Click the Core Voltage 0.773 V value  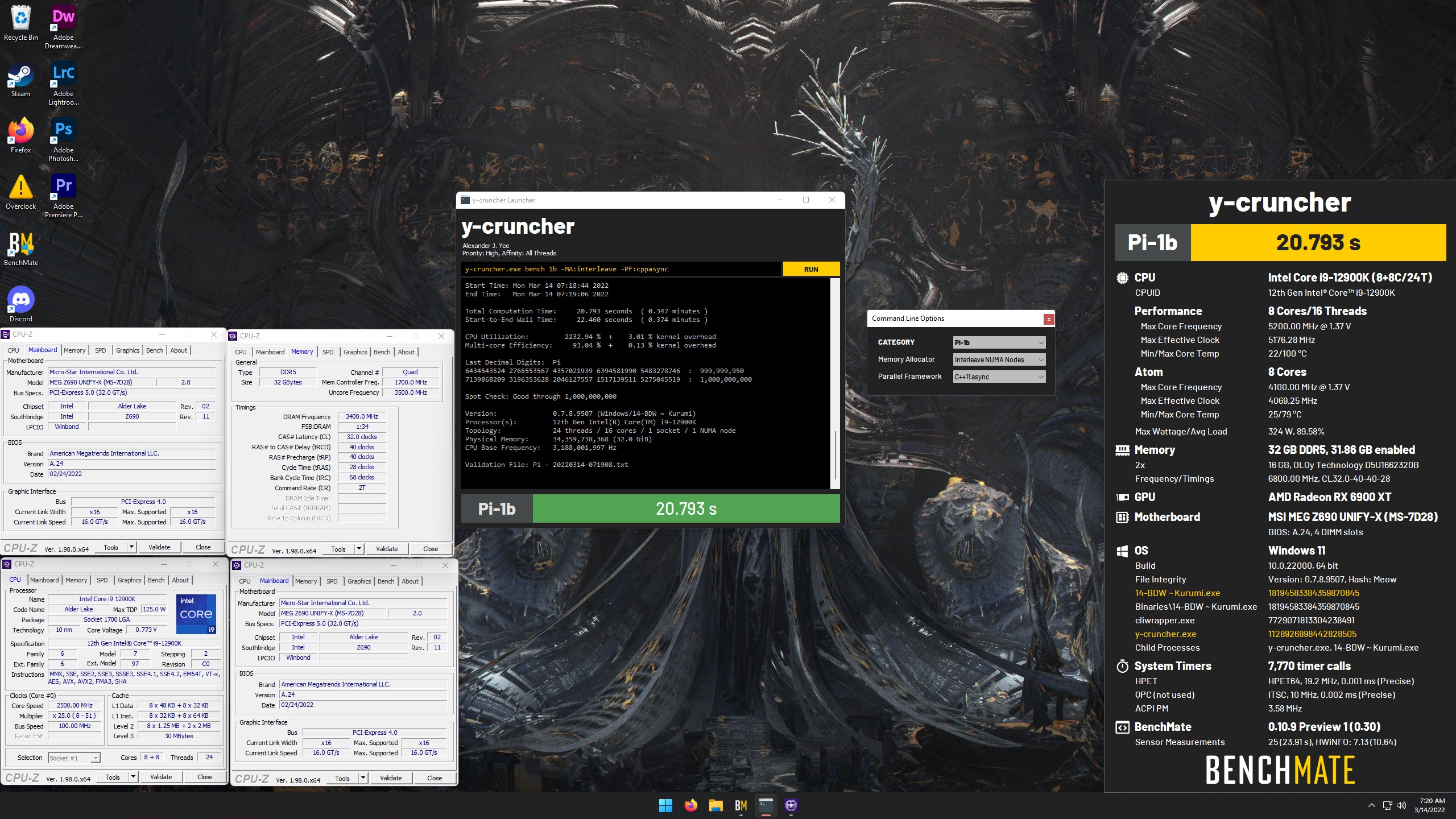(146, 630)
